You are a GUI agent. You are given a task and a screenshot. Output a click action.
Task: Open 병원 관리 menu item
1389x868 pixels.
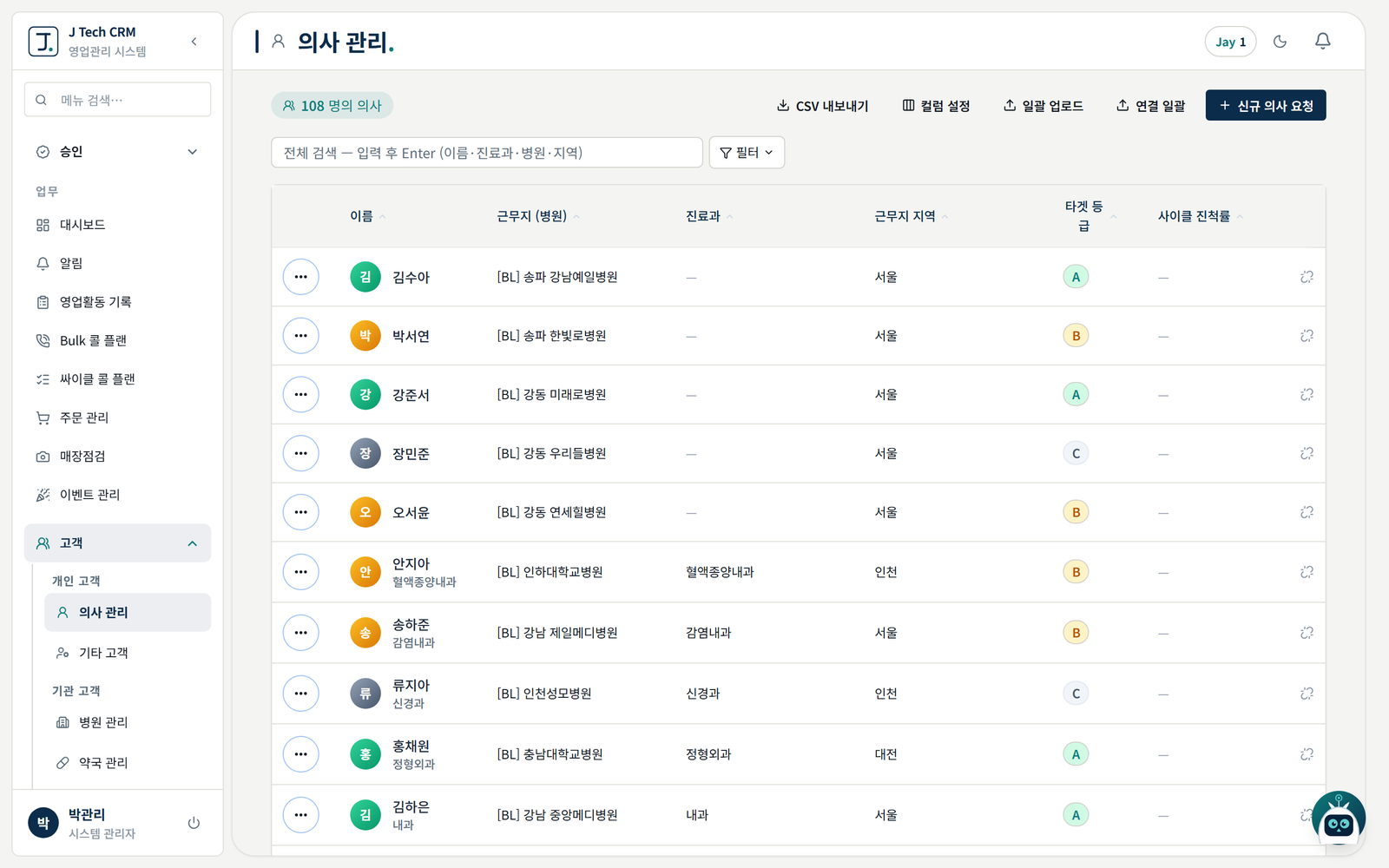coord(128,722)
